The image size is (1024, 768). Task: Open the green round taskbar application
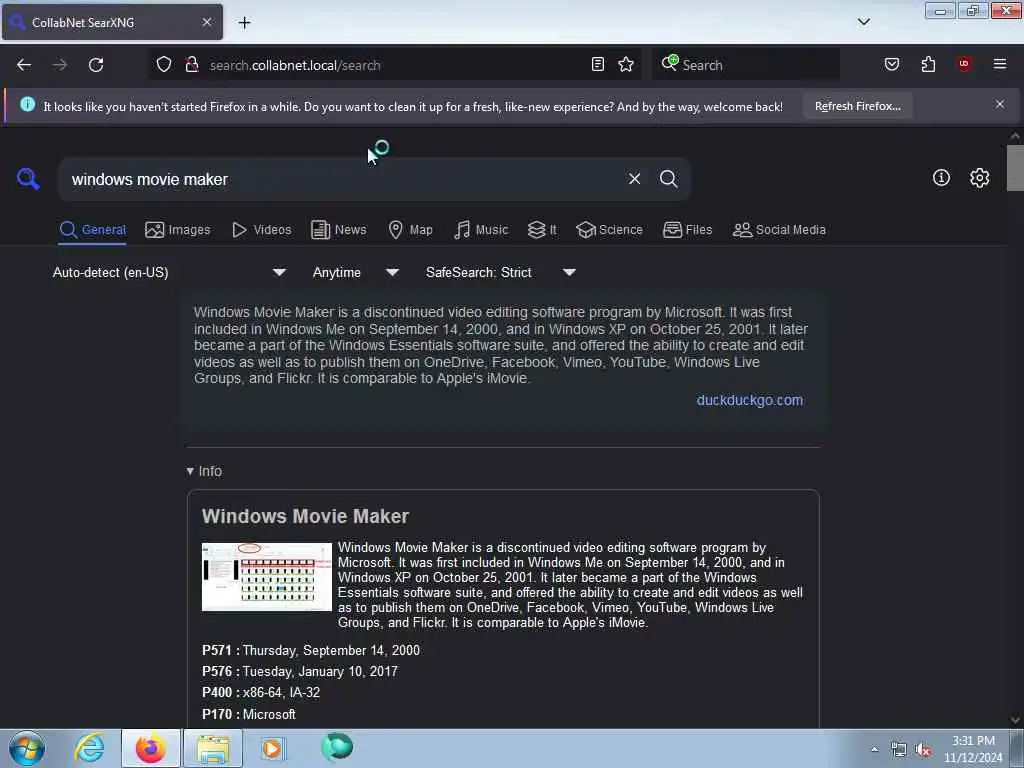point(337,747)
